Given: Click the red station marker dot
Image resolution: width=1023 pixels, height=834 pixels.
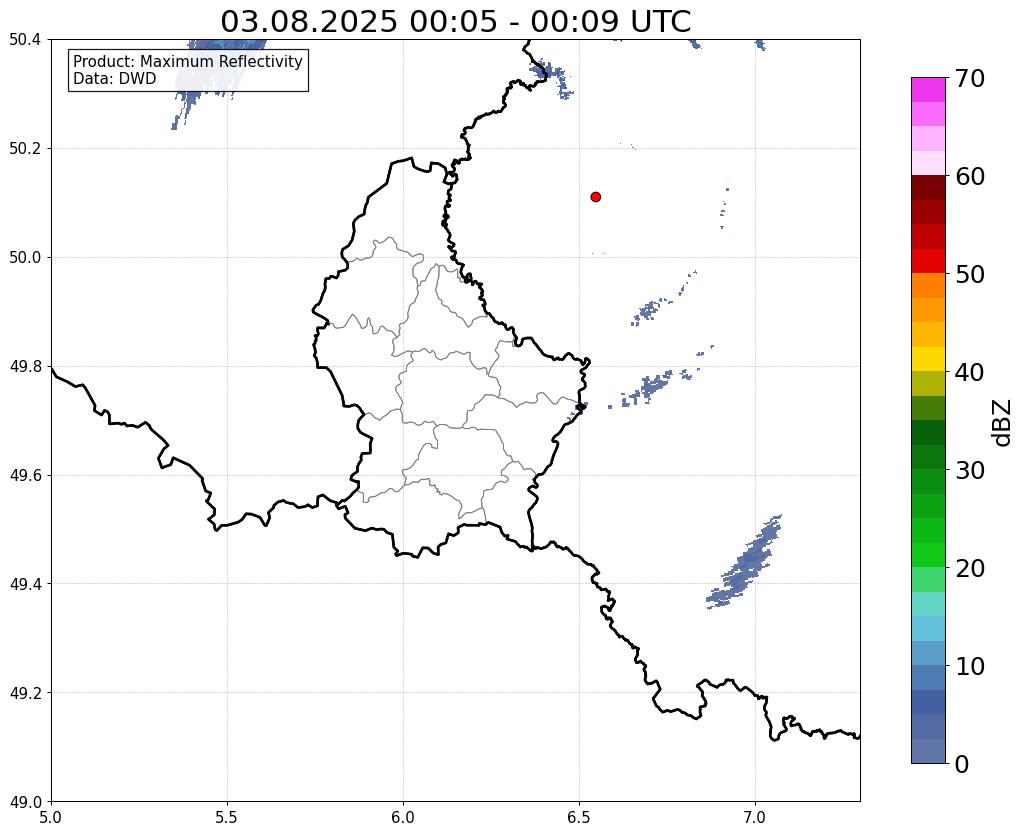Looking at the screenshot, I should [595, 197].
